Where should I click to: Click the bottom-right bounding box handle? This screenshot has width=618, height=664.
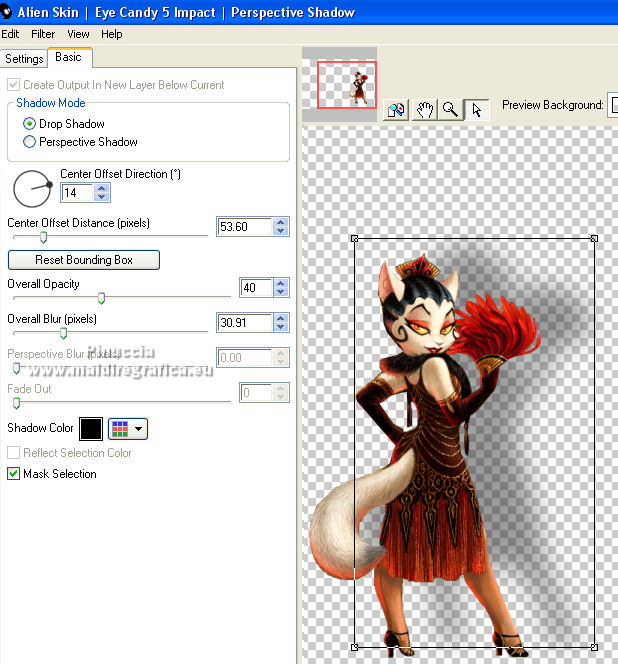[x=594, y=647]
